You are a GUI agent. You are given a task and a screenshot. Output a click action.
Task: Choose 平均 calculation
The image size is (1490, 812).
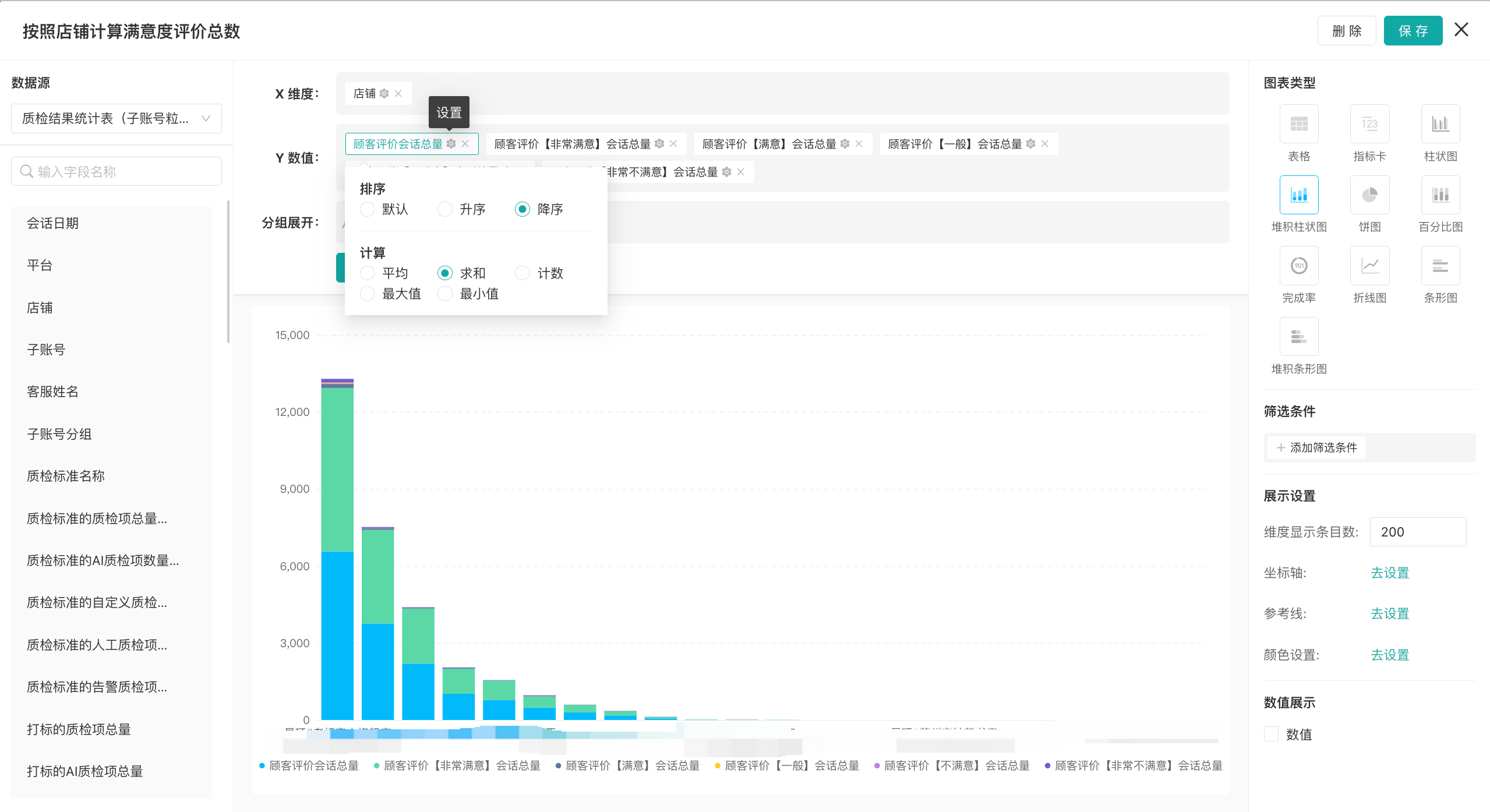tap(367, 273)
